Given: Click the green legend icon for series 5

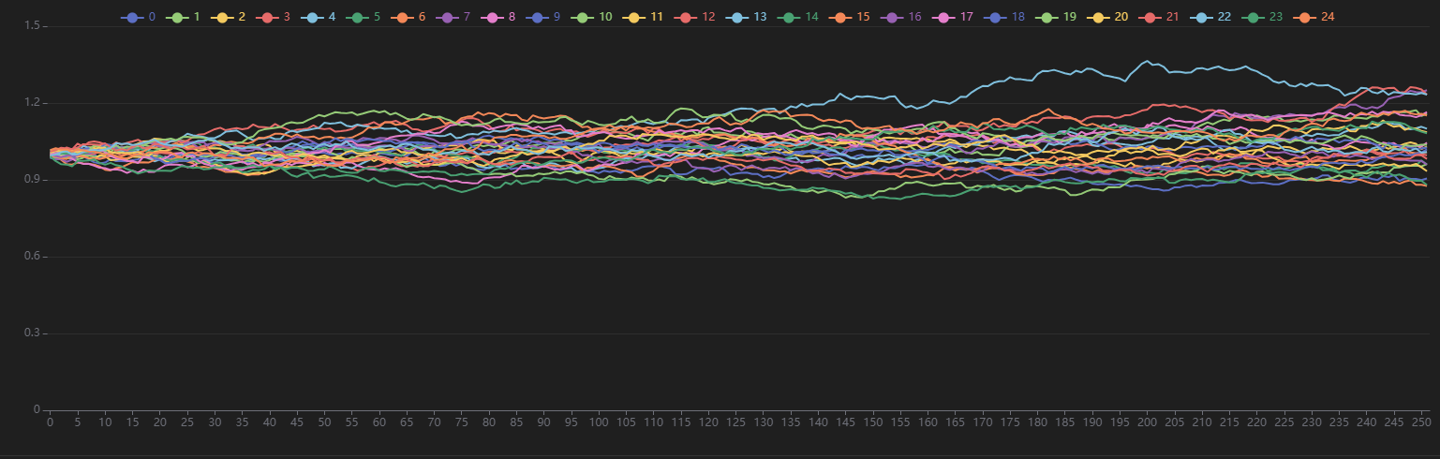Looking at the screenshot, I should tap(358, 17).
